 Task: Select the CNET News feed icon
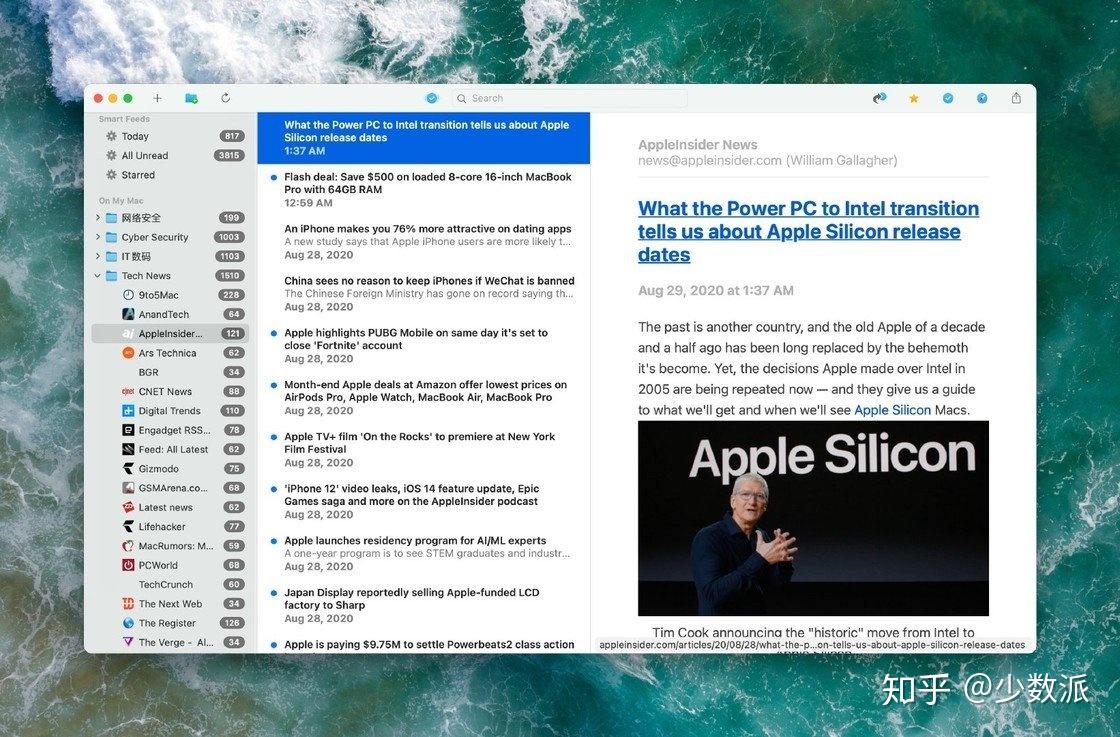point(128,391)
